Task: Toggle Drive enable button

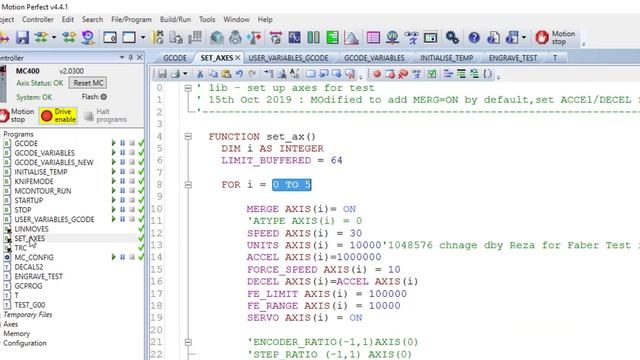Action: pyautogui.click(x=58, y=116)
